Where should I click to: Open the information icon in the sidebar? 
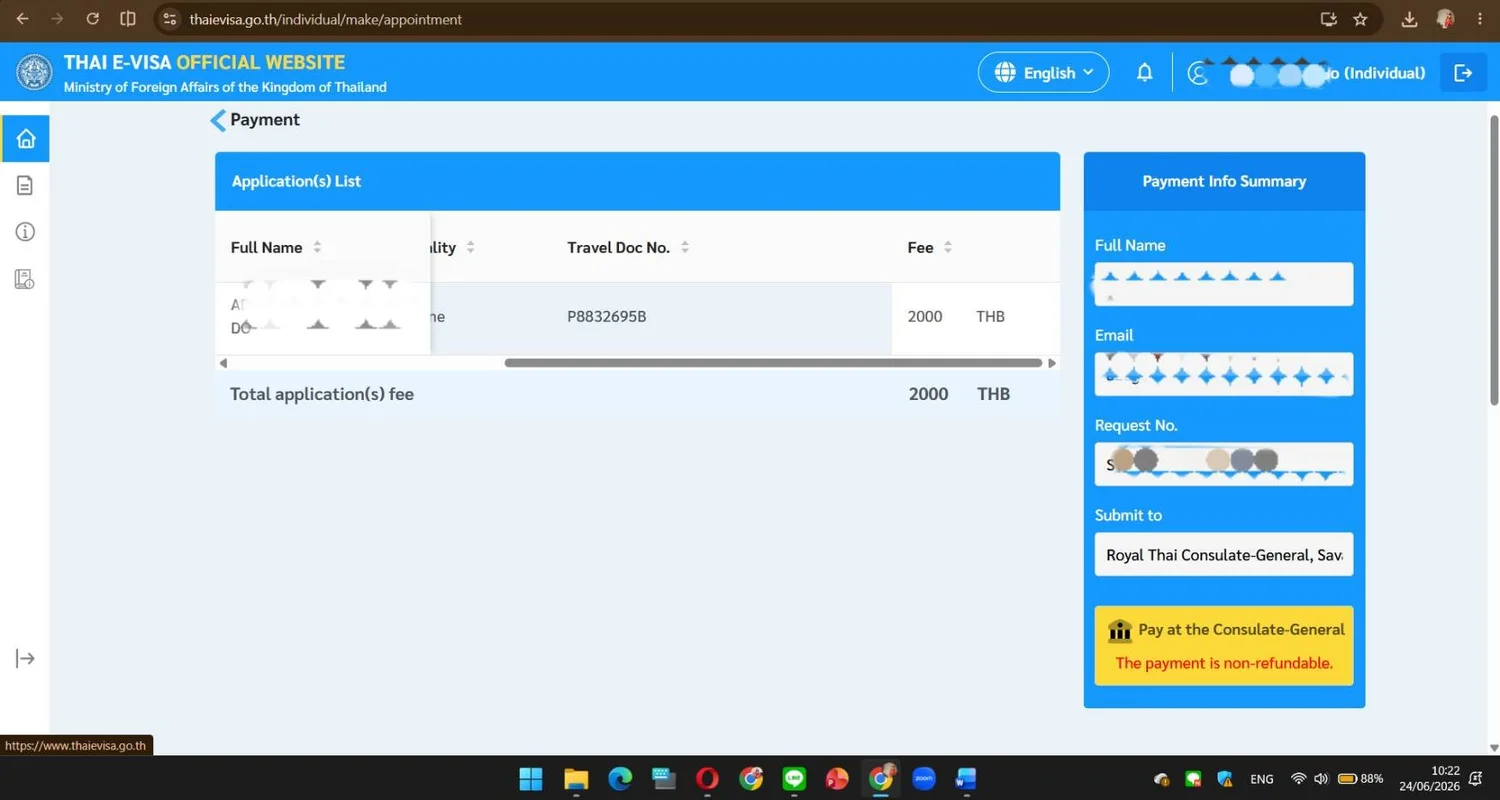point(25,232)
